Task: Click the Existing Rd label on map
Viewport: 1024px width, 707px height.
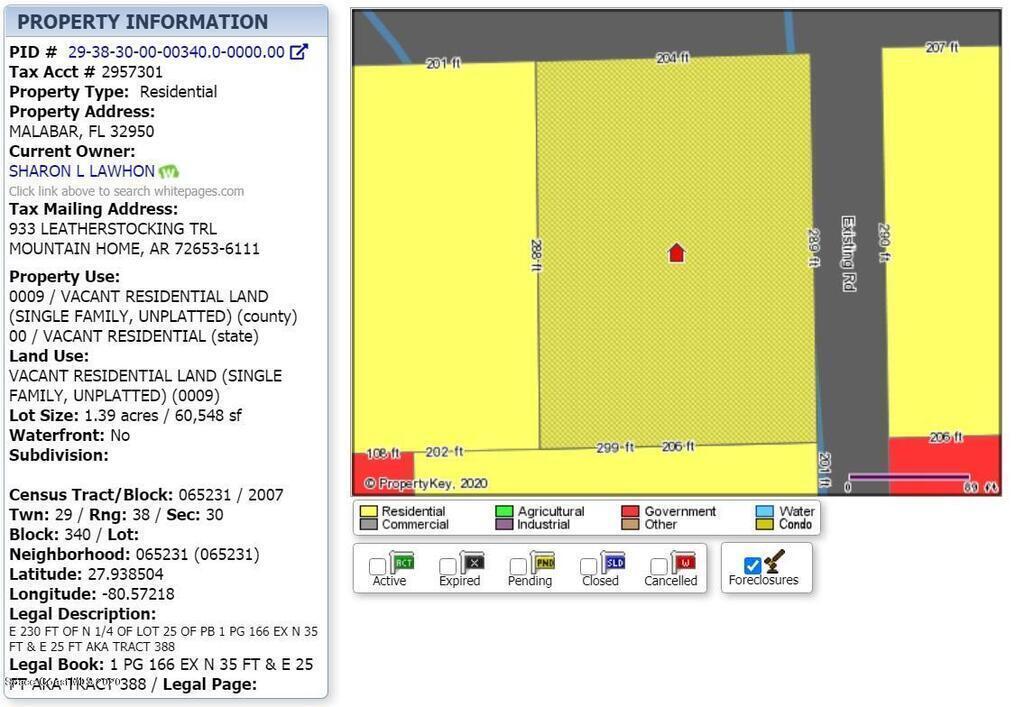Action: 848,254
